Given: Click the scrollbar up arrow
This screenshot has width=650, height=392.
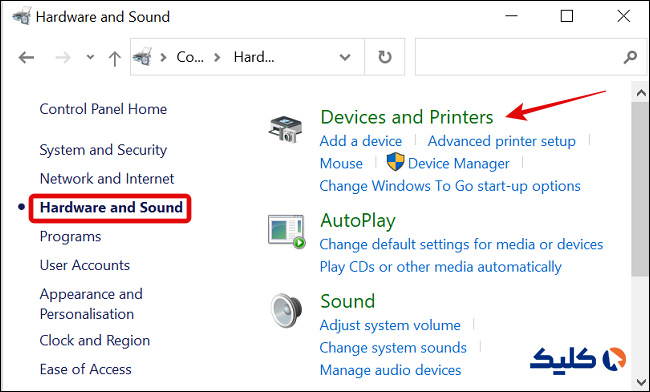Looking at the screenshot, I should point(640,93).
